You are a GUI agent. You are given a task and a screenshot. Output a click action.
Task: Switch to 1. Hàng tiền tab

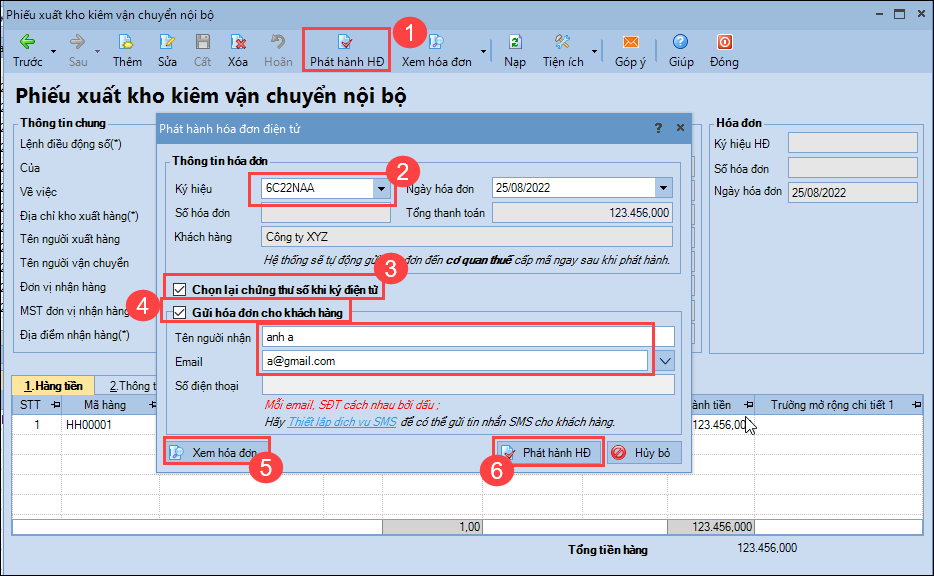pos(53,386)
